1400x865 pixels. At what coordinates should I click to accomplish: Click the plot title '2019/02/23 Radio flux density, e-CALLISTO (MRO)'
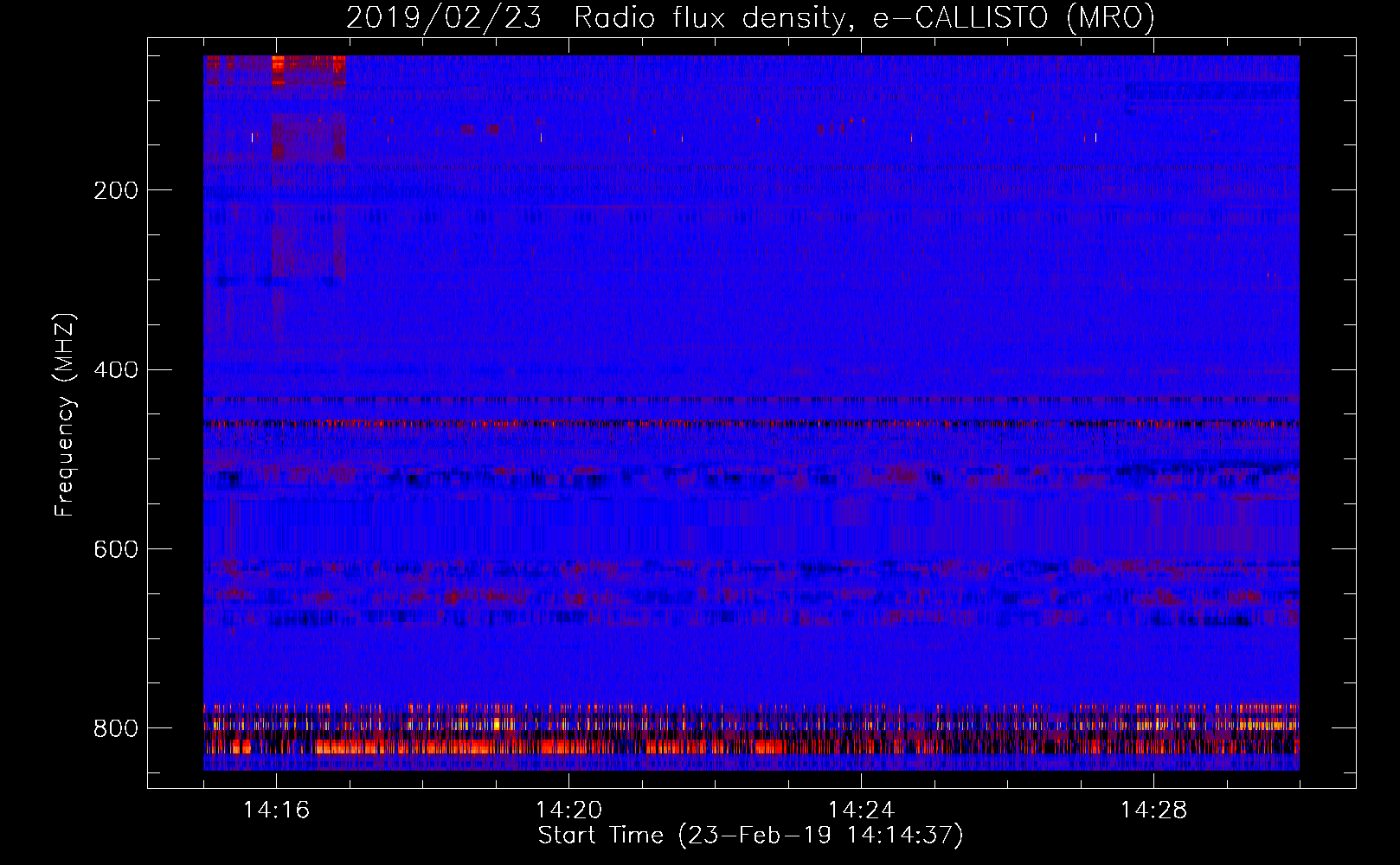click(750, 18)
